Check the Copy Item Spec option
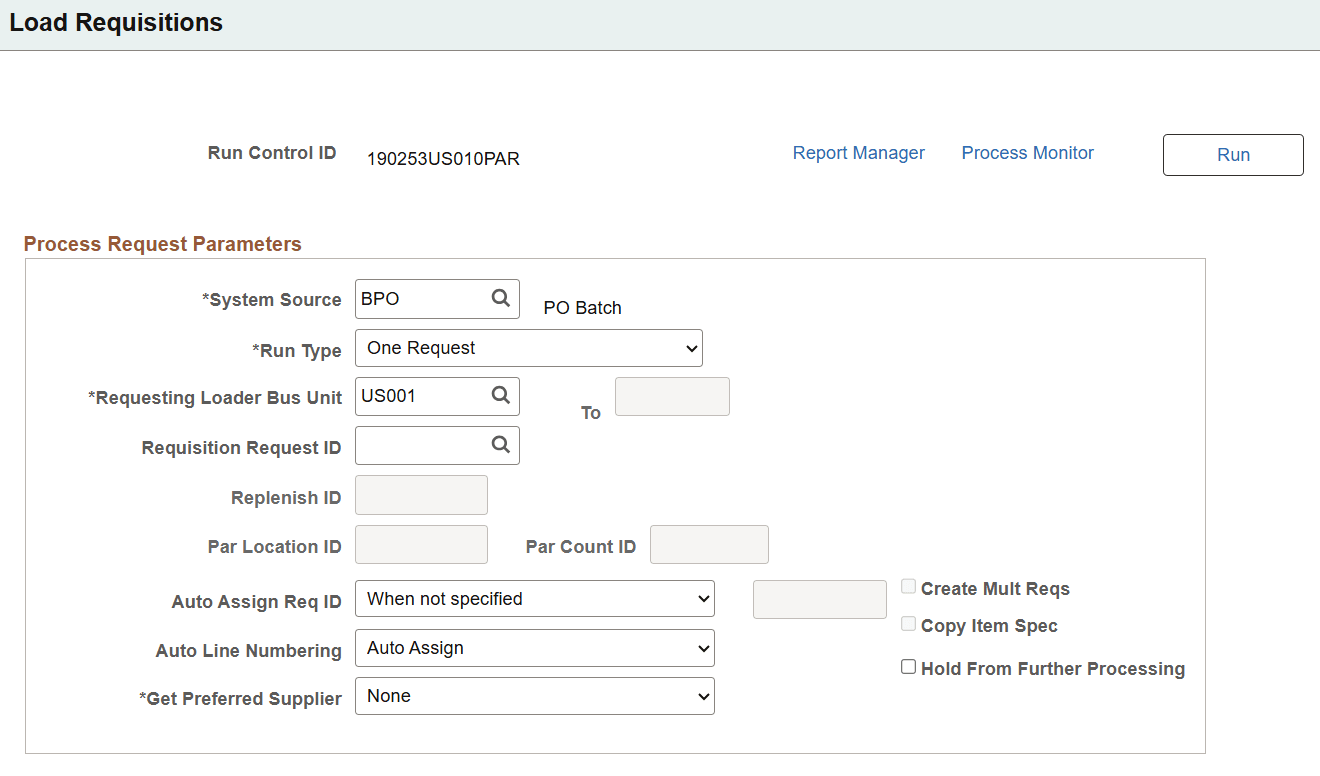Image resolution: width=1320 pixels, height=776 pixels. [908, 623]
